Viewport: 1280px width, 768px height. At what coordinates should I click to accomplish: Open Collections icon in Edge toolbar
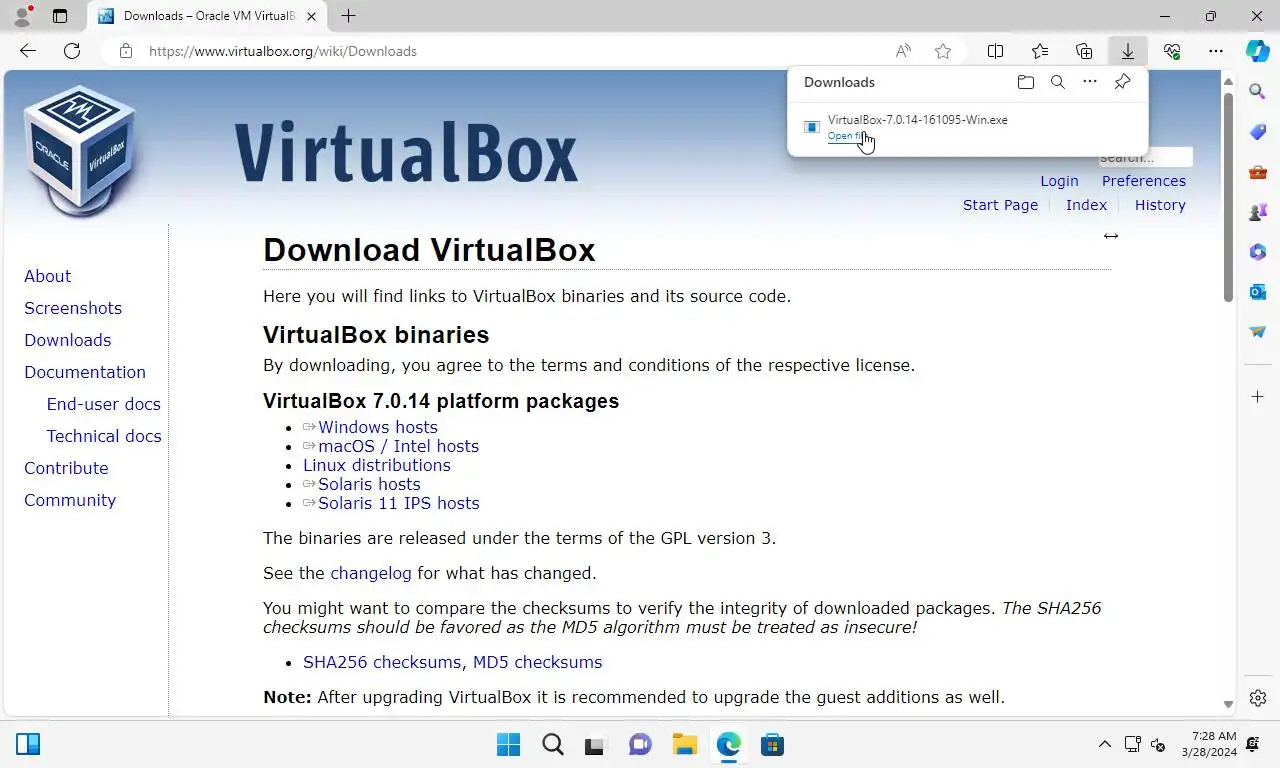(x=1084, y=51)
